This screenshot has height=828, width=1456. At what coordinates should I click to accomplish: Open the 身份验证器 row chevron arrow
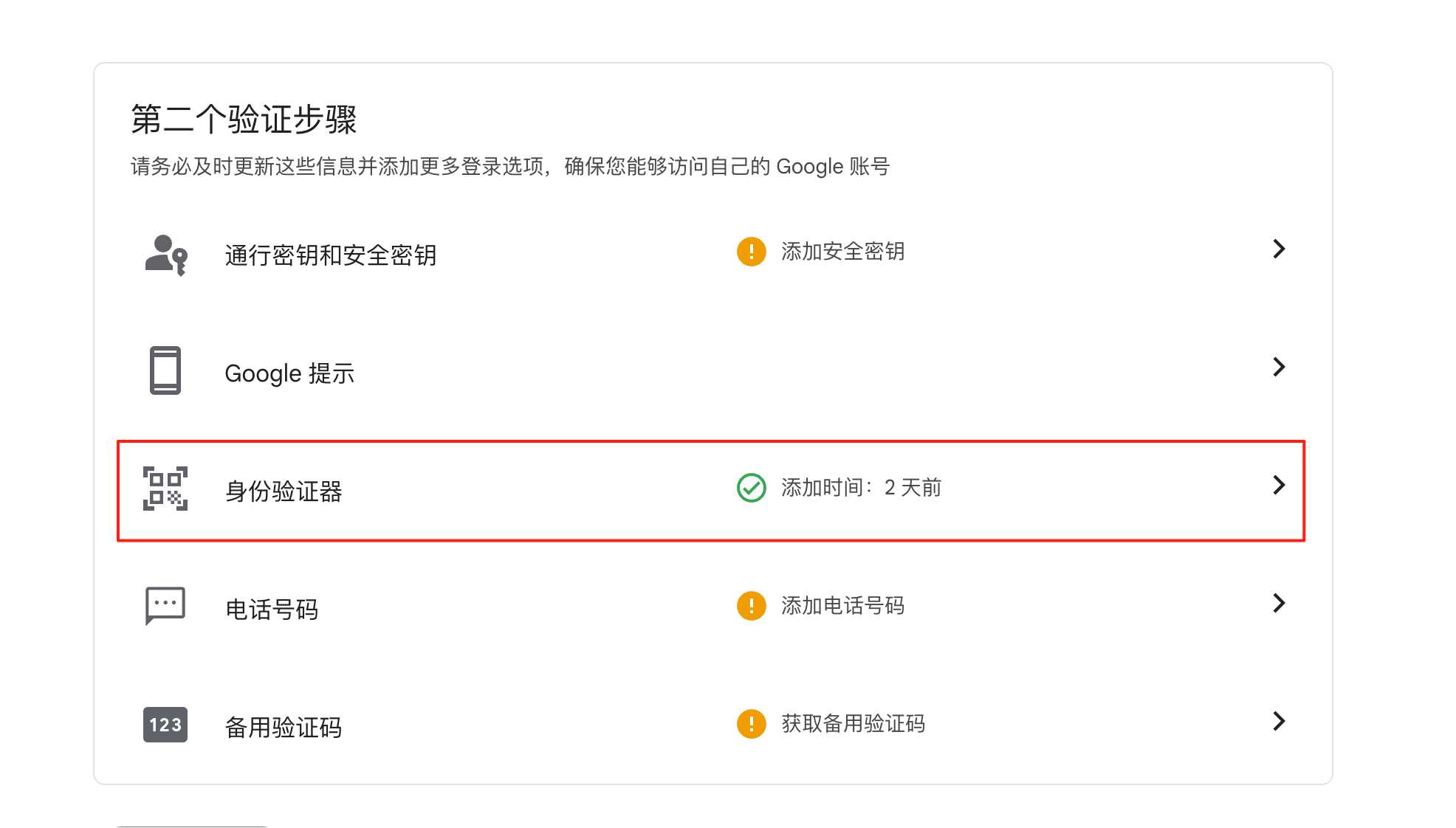coord(1279,485)
